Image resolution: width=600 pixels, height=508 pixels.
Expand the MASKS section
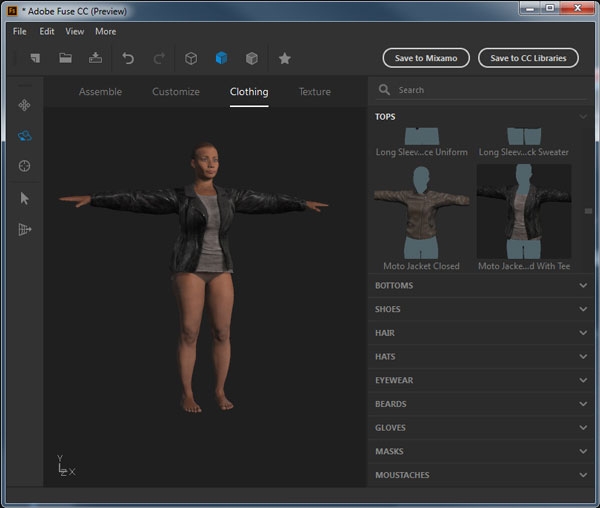(x=481, y=451)
